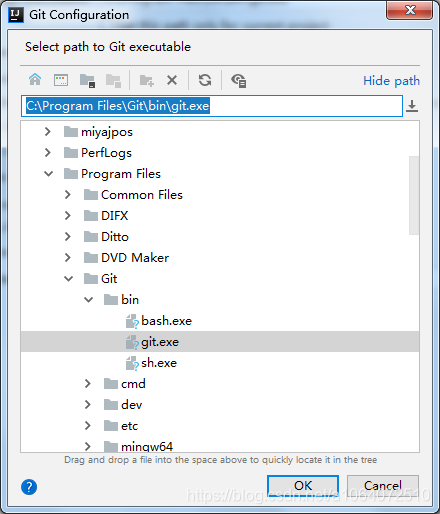Toggle Show Hidden Files and Directories icon
440x514 pixels.
pyautogui.click(x=239, y=81)
